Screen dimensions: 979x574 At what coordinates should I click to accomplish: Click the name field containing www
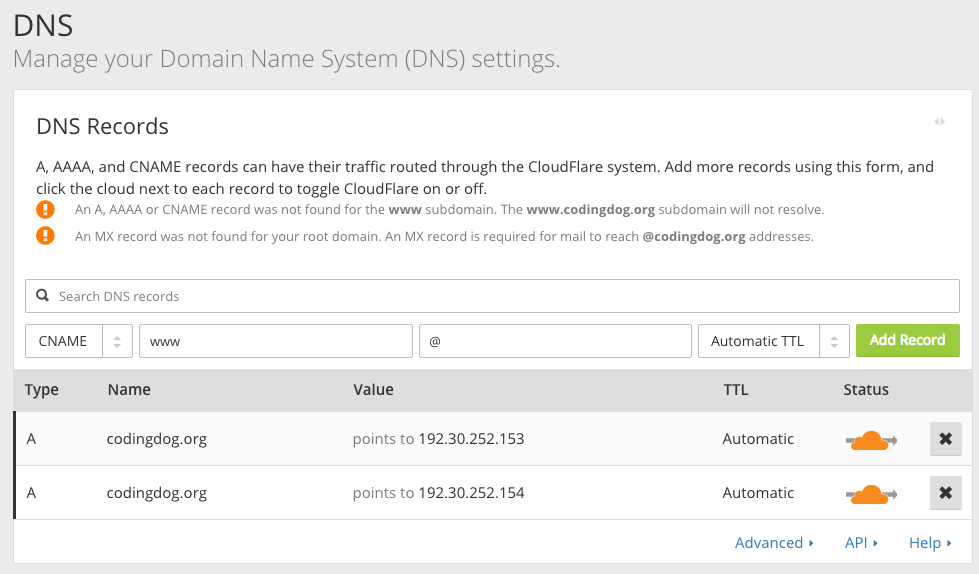[x=275, y=341]
